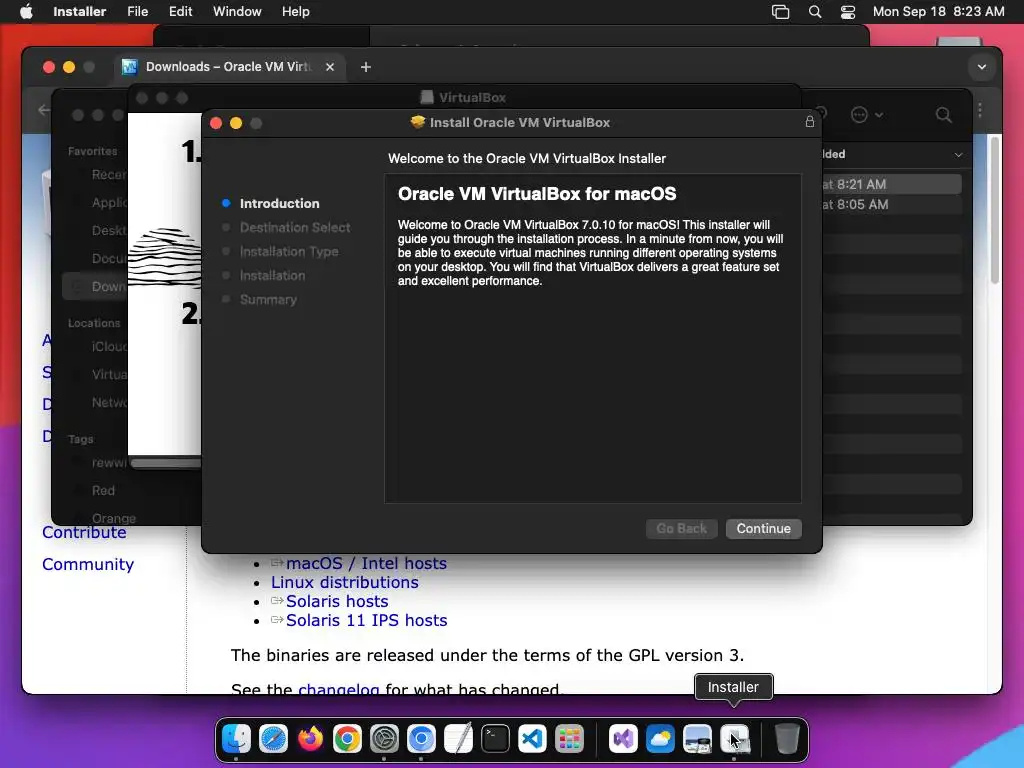Launch Firefox from the Dock
The image size is (1024, 768).
[310, 739]
